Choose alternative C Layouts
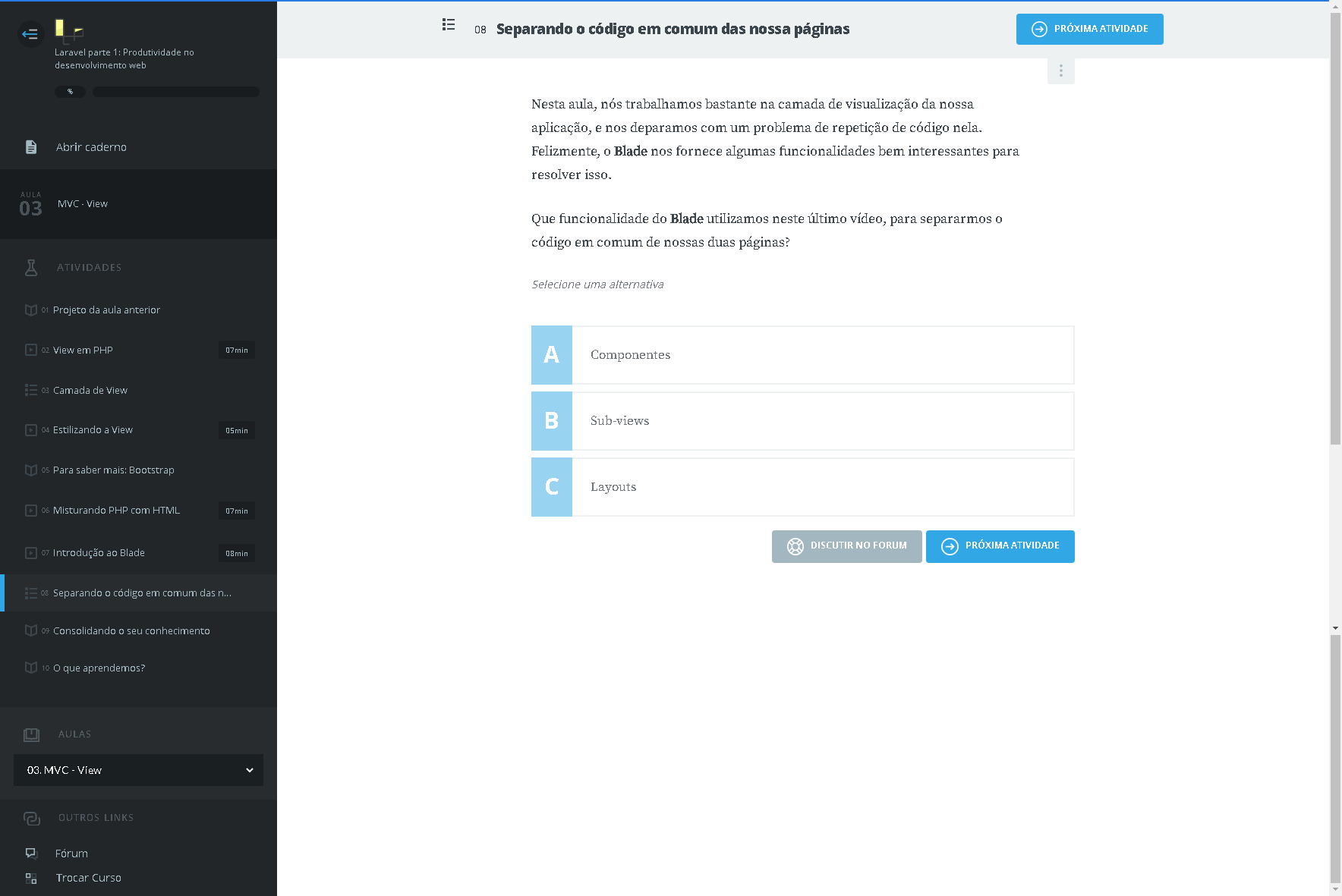This screenshot has width=1342, height=896. (x=802, y=487)
